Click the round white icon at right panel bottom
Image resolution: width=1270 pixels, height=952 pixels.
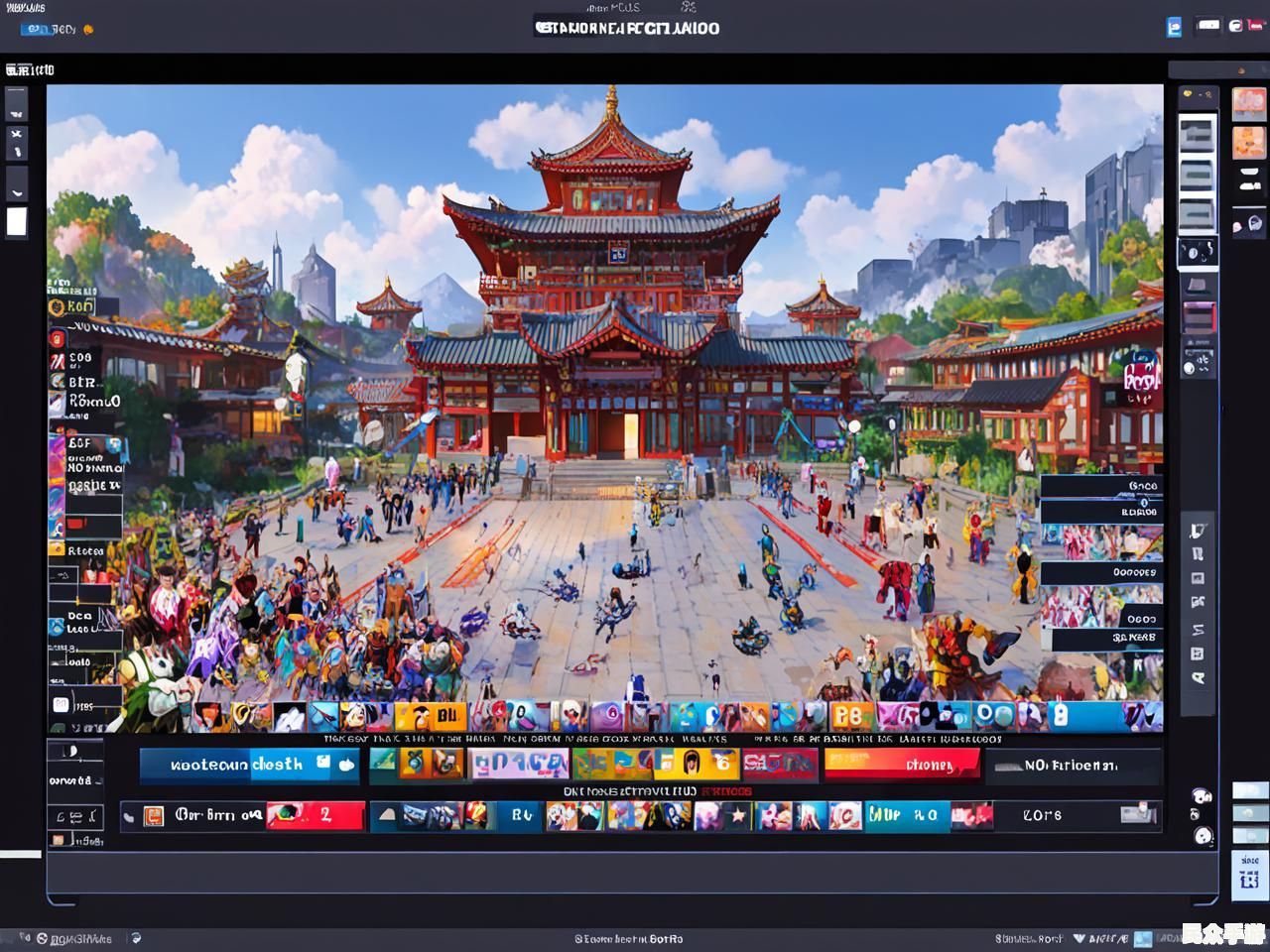[1204, 836]
